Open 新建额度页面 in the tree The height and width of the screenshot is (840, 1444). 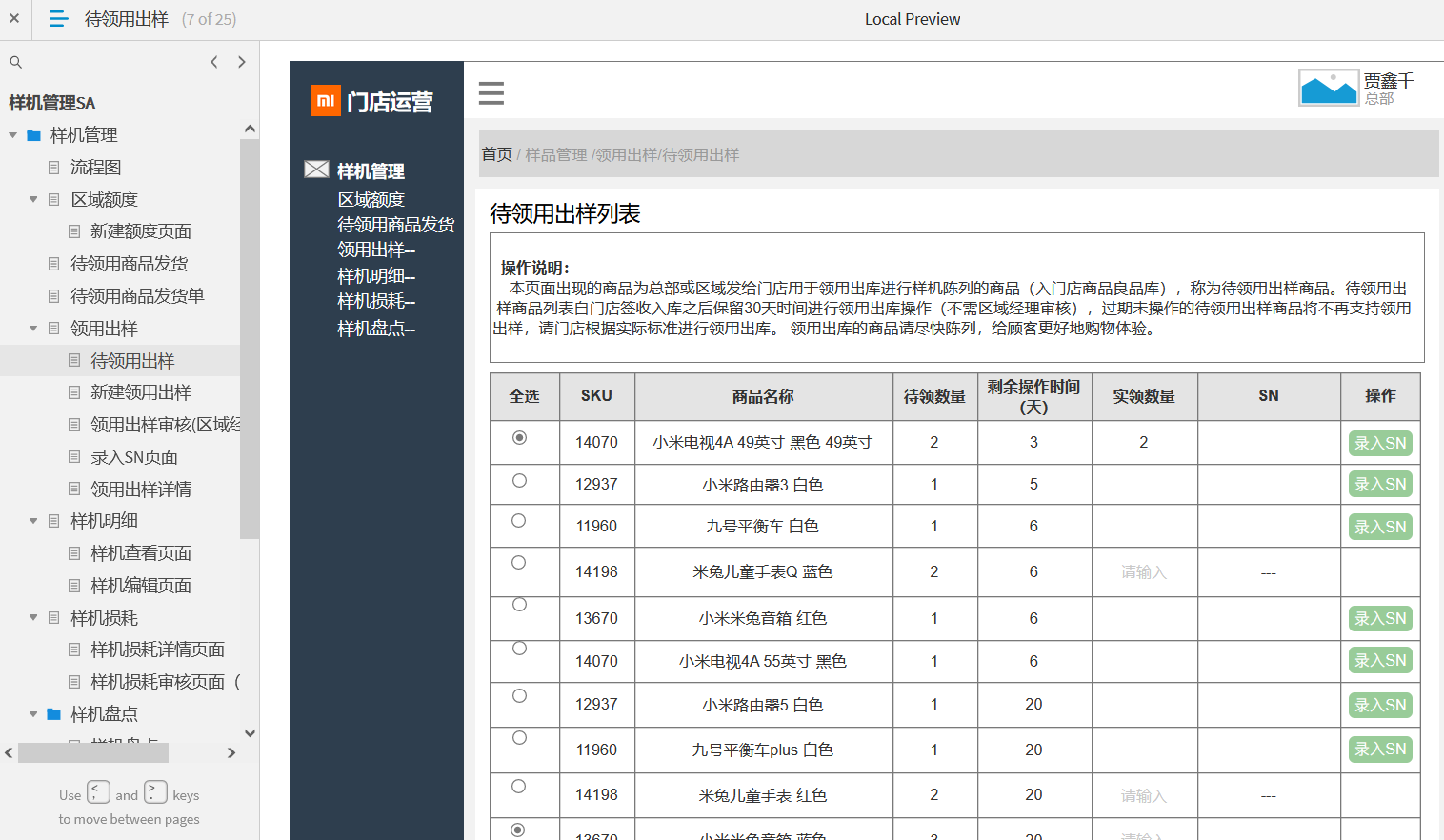pyautogui.click(x=141, y=231)
